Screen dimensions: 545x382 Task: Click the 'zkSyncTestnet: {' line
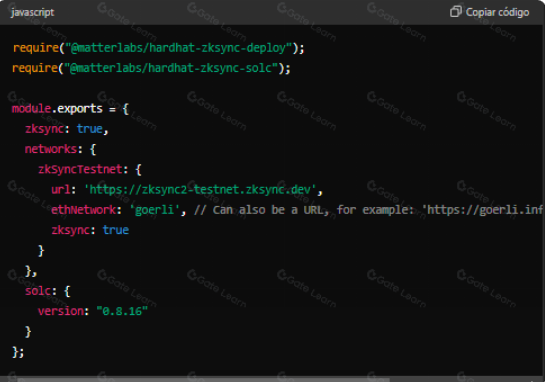(90, 169)
